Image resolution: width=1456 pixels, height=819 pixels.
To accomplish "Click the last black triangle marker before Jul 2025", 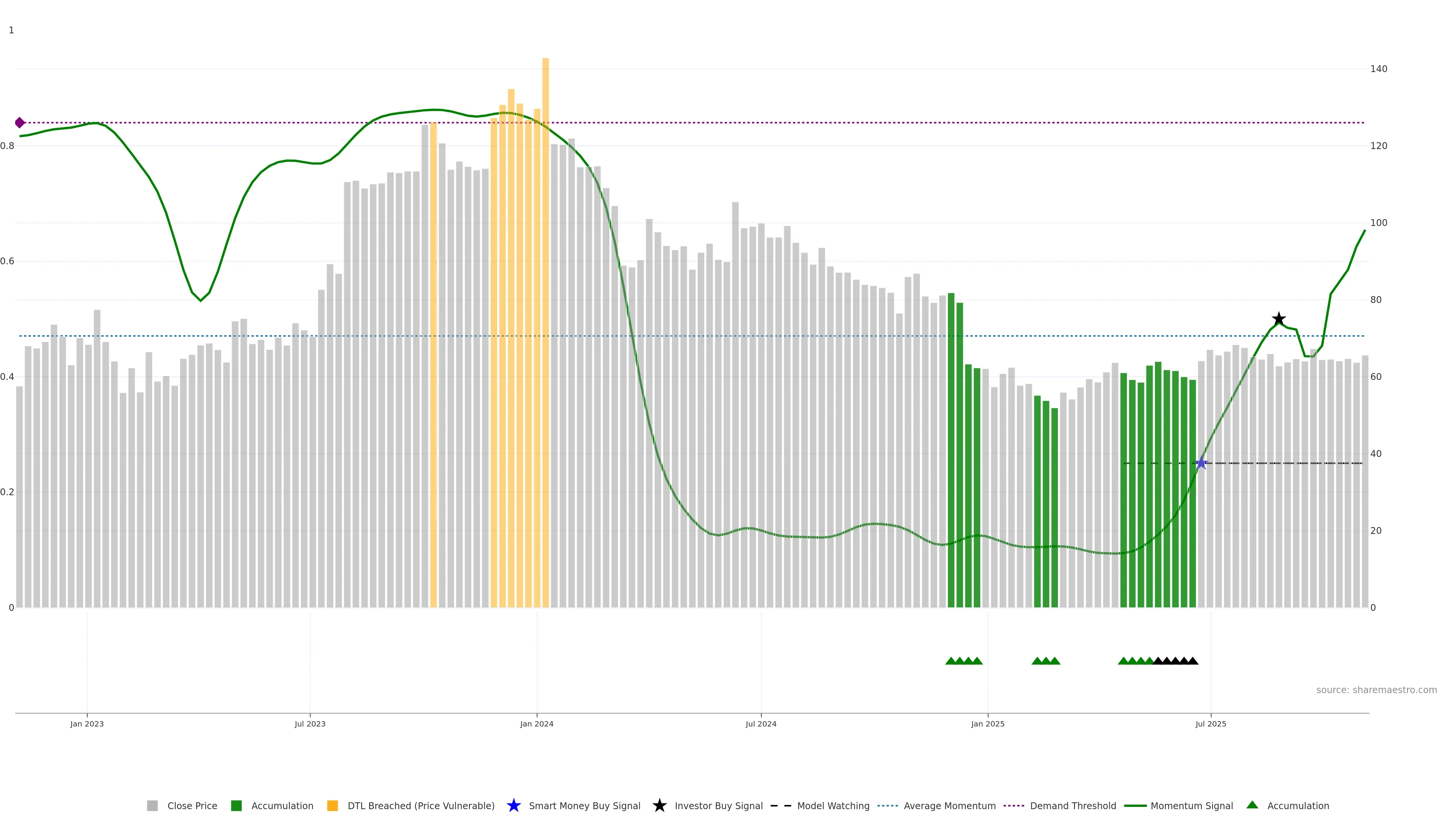I will coord(1192,661).
